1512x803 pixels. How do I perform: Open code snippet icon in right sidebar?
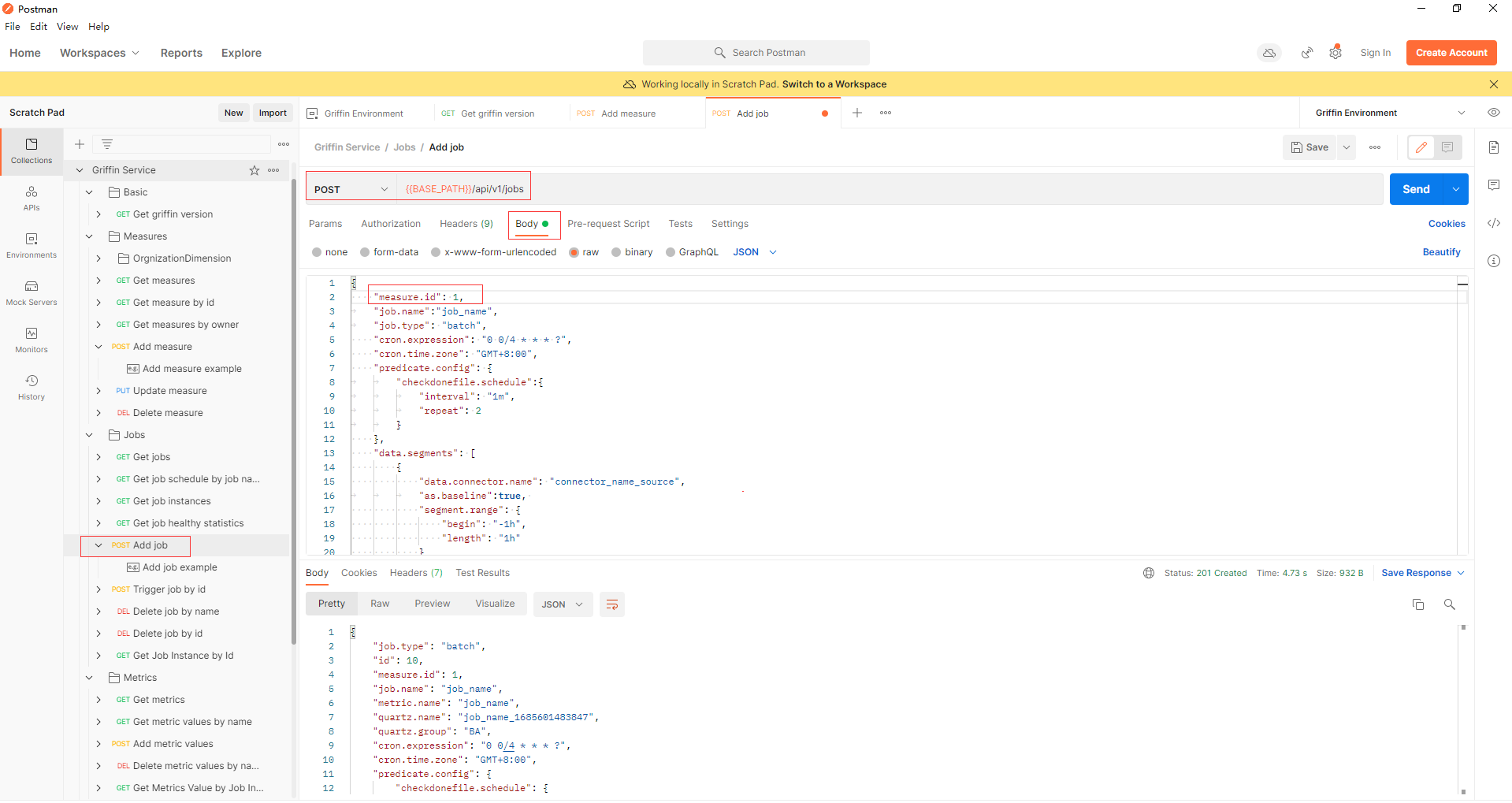[x=1494, y=223]
